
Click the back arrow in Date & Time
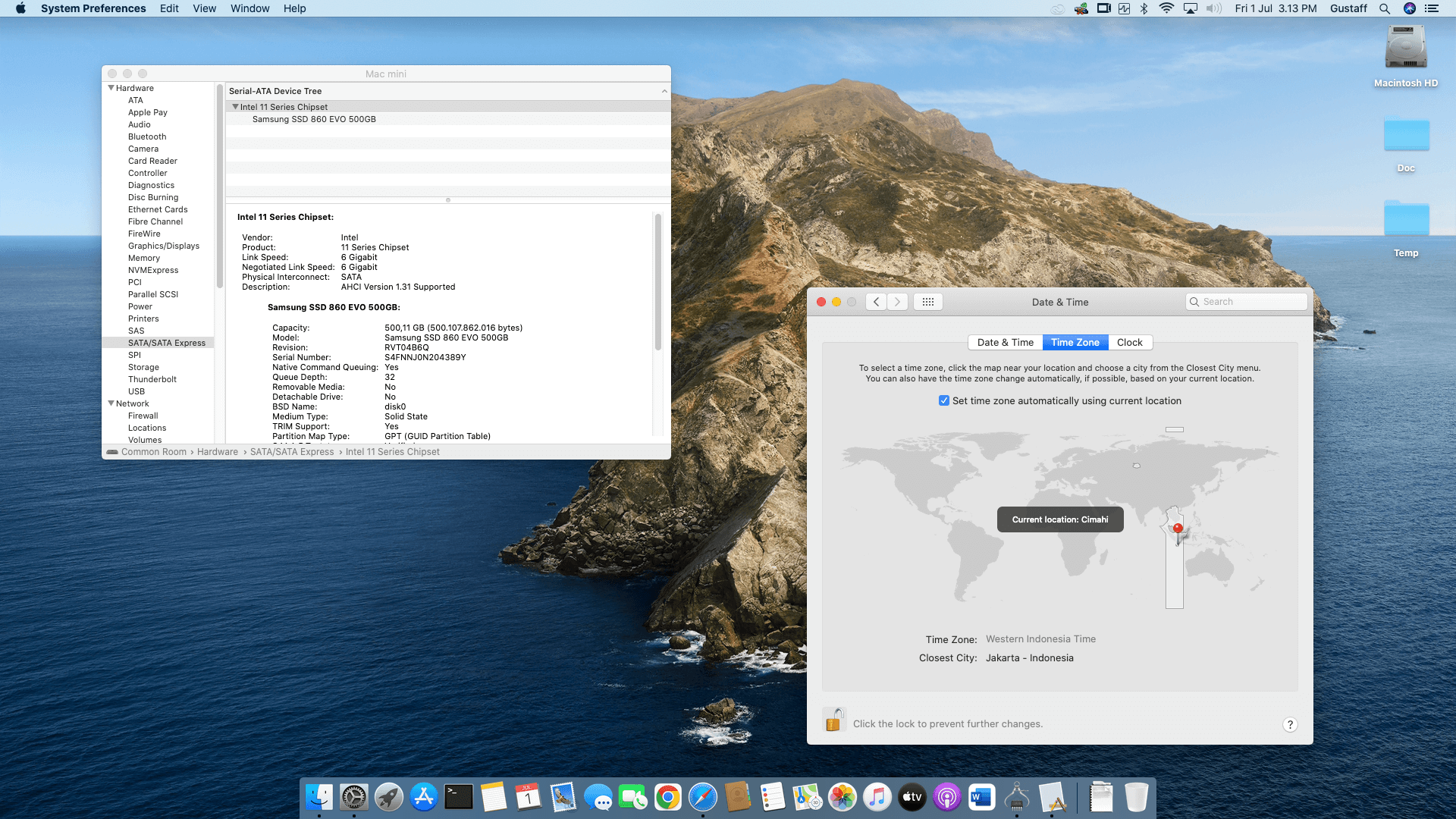pyautogui.click(x=876, y=301)
